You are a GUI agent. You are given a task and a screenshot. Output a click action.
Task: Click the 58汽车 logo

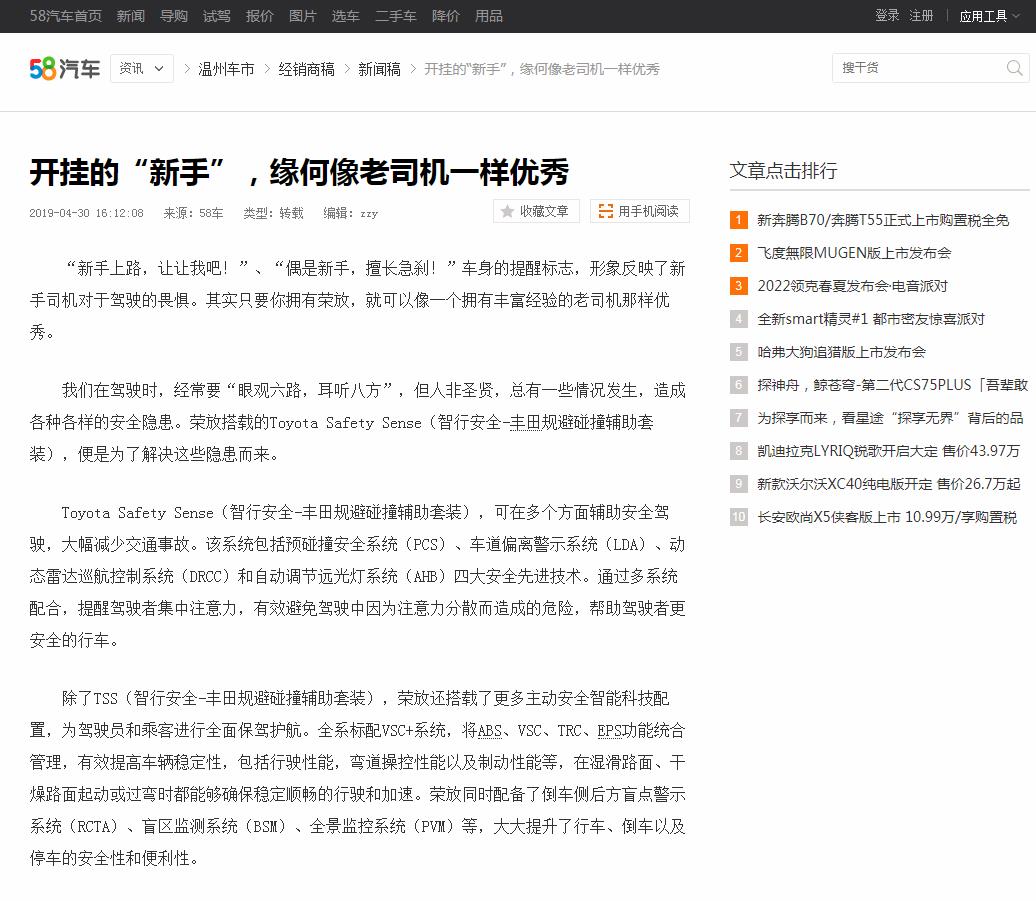pyautogui.click(x=65, y=69)
